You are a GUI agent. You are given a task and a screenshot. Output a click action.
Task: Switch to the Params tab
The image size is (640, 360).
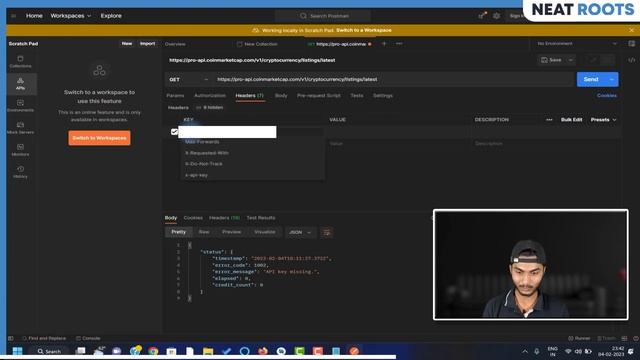(175, 96)
